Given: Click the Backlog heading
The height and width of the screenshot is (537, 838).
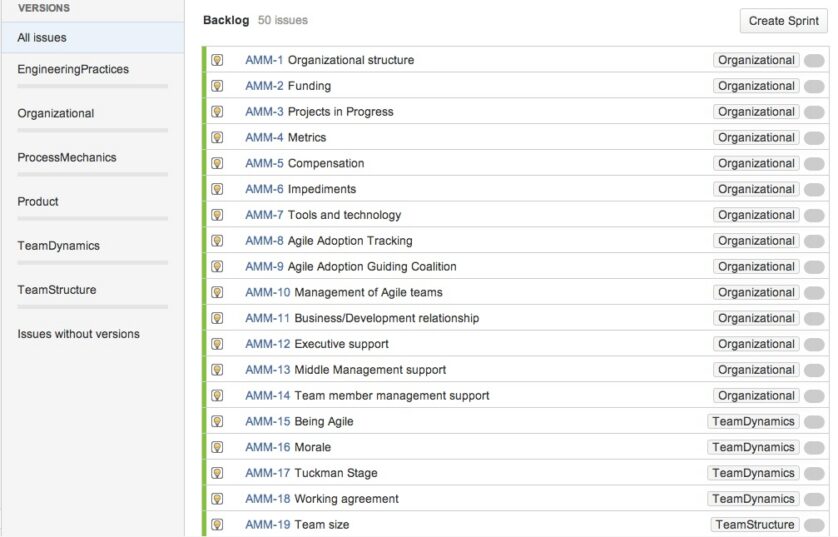Looking at the screenshot, I should pos(226,20).
